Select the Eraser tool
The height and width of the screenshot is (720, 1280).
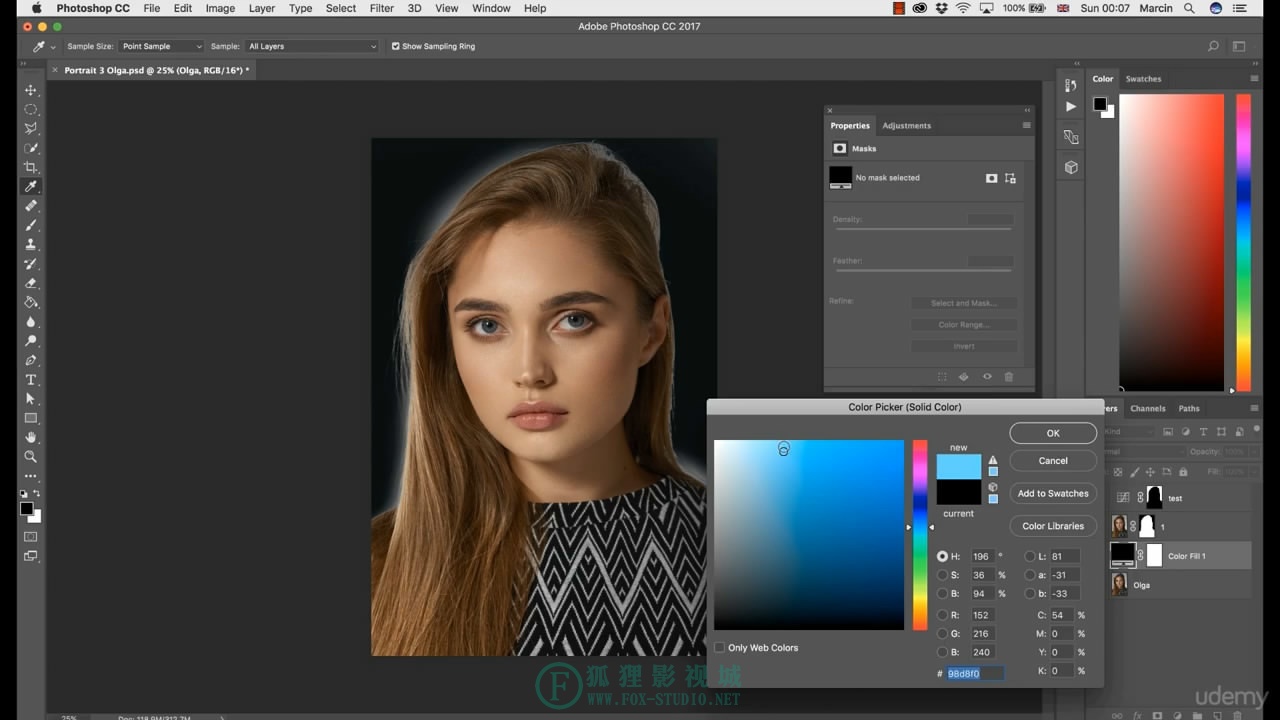click(x=31, y=283)
